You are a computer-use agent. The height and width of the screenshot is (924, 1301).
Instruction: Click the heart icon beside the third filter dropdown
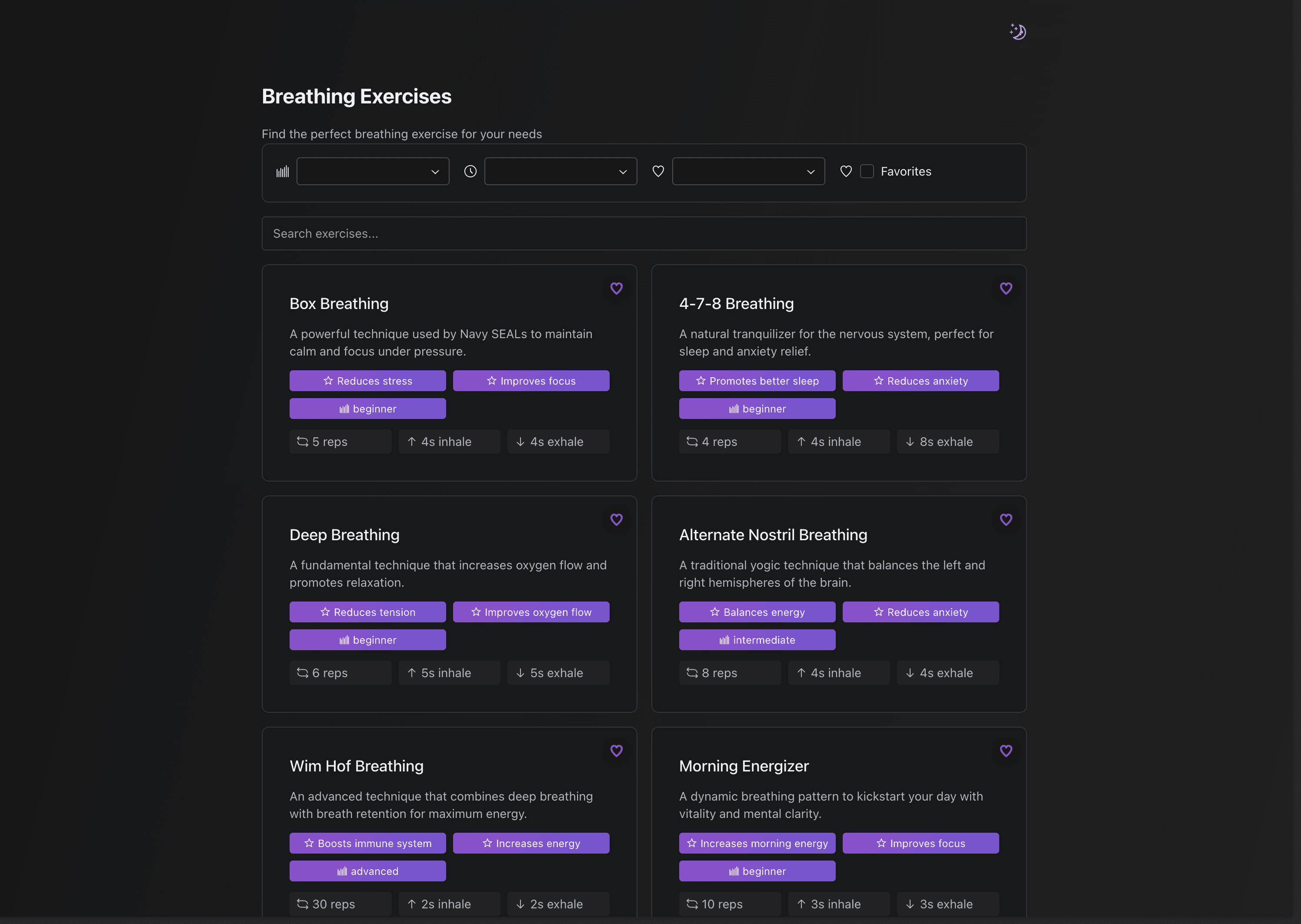click(658, 171)
